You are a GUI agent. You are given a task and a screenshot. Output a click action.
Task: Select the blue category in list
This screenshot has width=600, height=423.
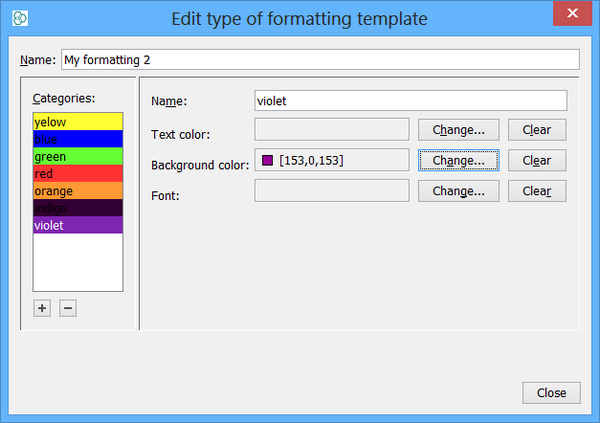(77, 139)
